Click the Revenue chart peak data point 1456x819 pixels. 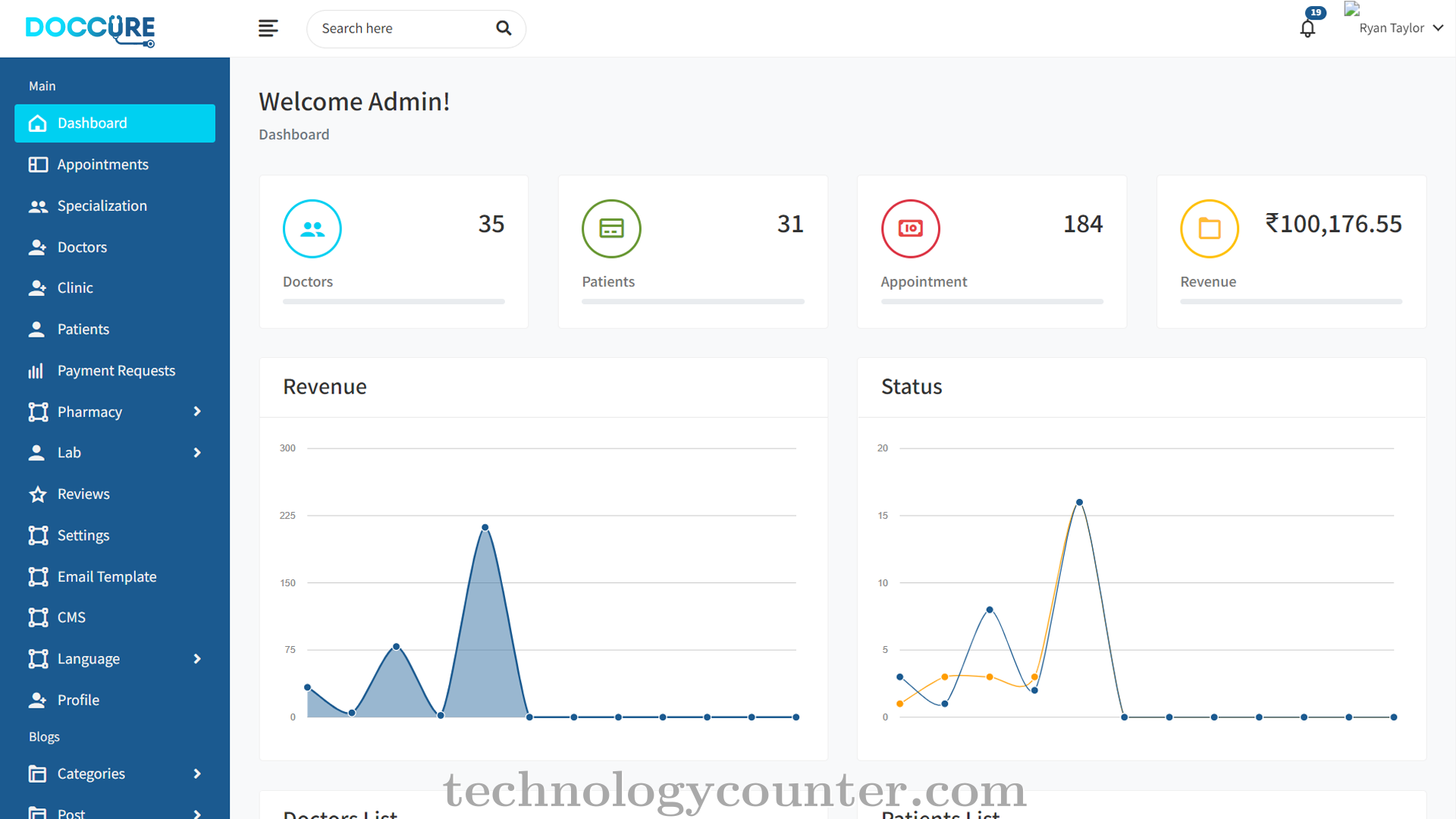(485, 528)
